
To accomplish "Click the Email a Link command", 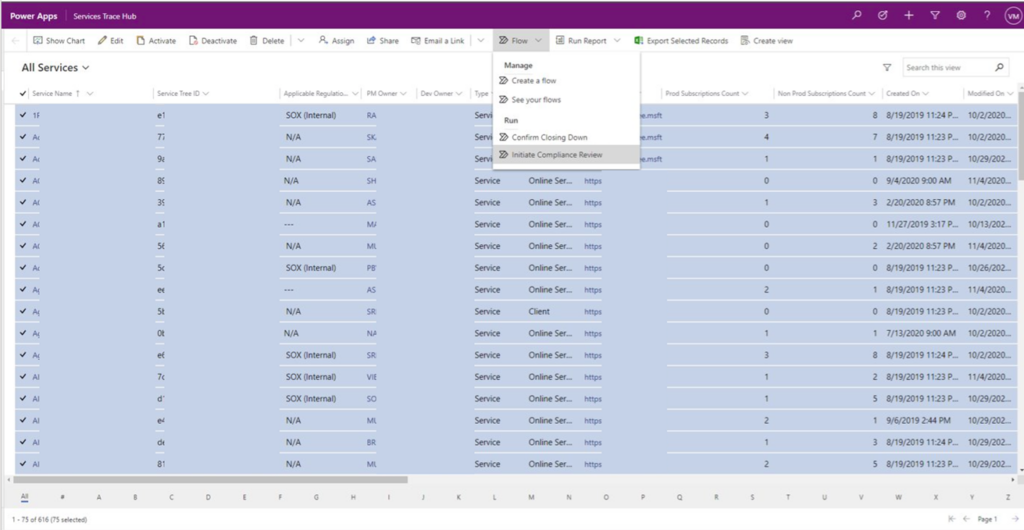I will pyautogui.click(x=438, y=40).
